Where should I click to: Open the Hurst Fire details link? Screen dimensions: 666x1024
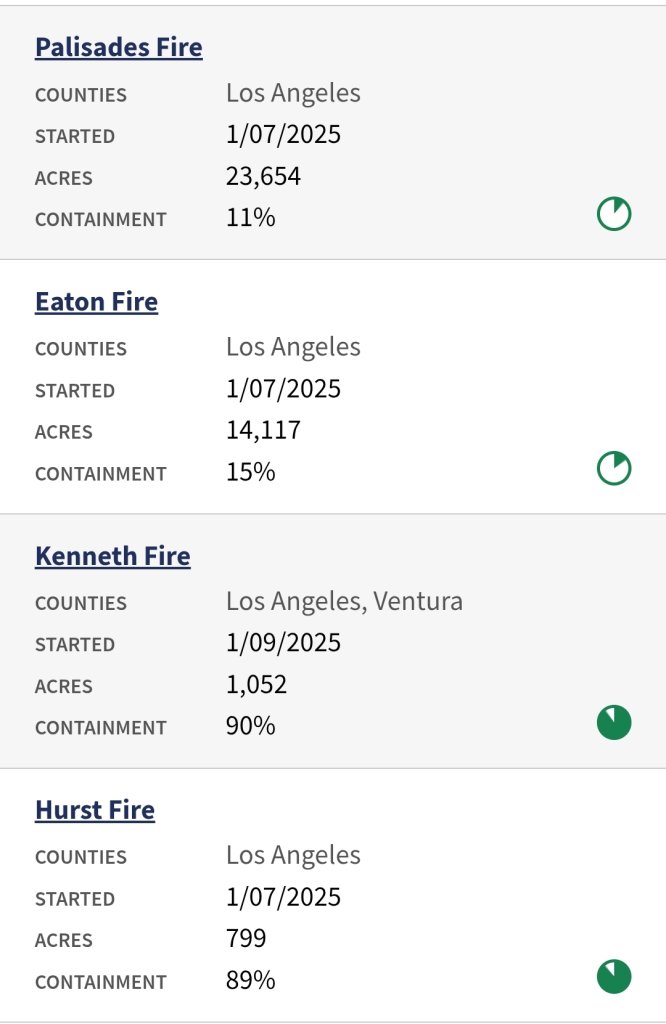pyautogui.click(x=95, y=809)
